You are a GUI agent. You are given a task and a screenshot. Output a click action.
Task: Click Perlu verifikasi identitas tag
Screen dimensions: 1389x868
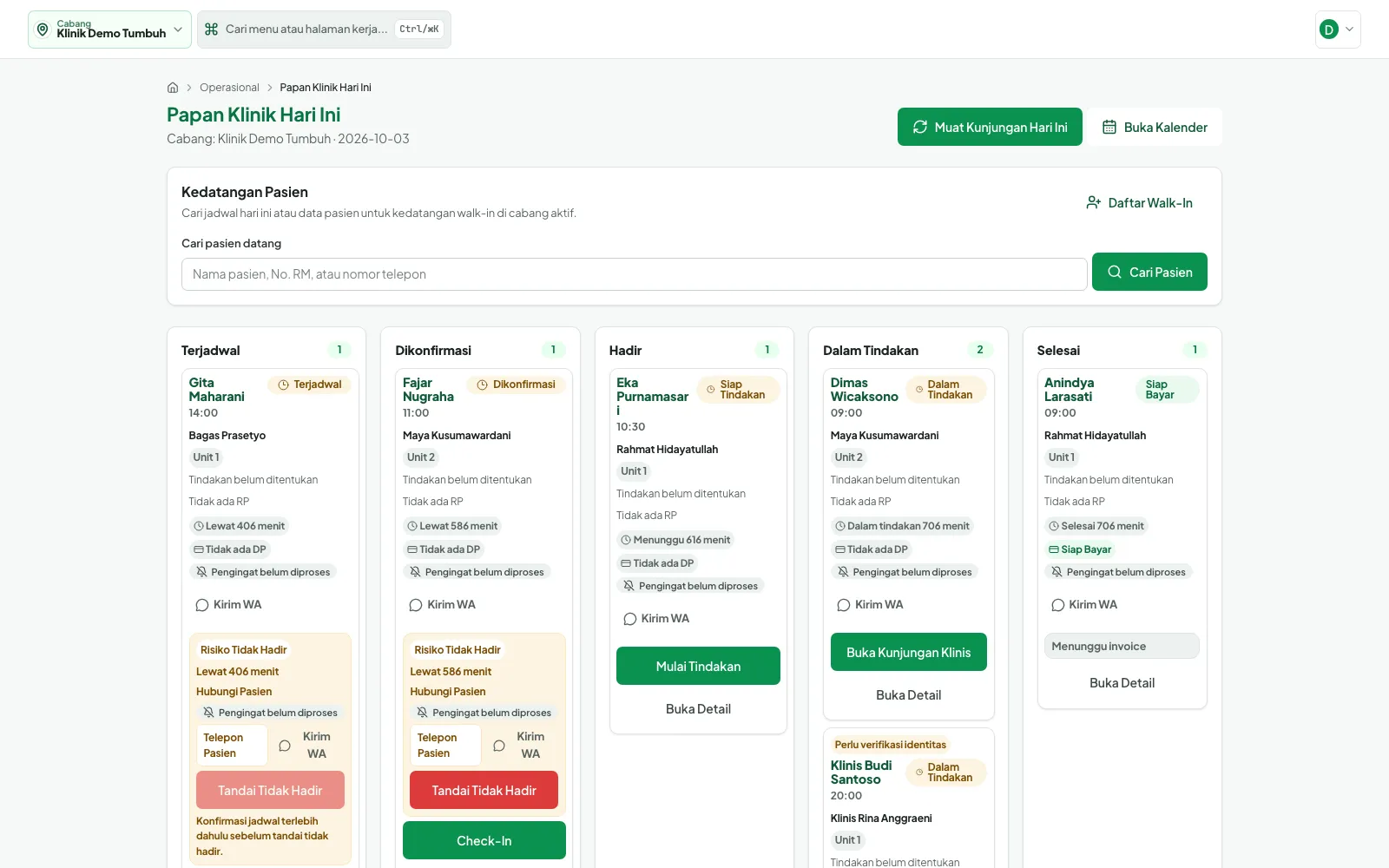tap(890, 745)
